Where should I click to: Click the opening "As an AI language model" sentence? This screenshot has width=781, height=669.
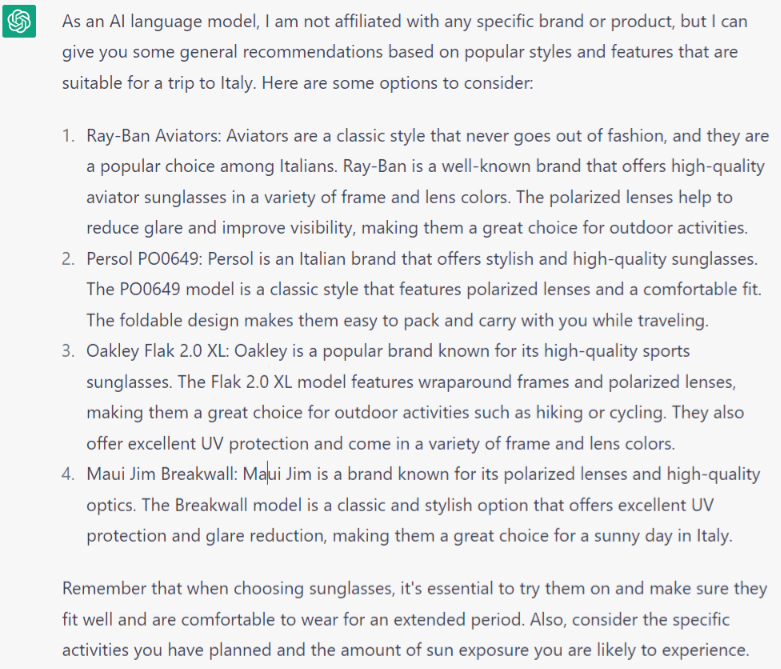click(x=160, y=21)
